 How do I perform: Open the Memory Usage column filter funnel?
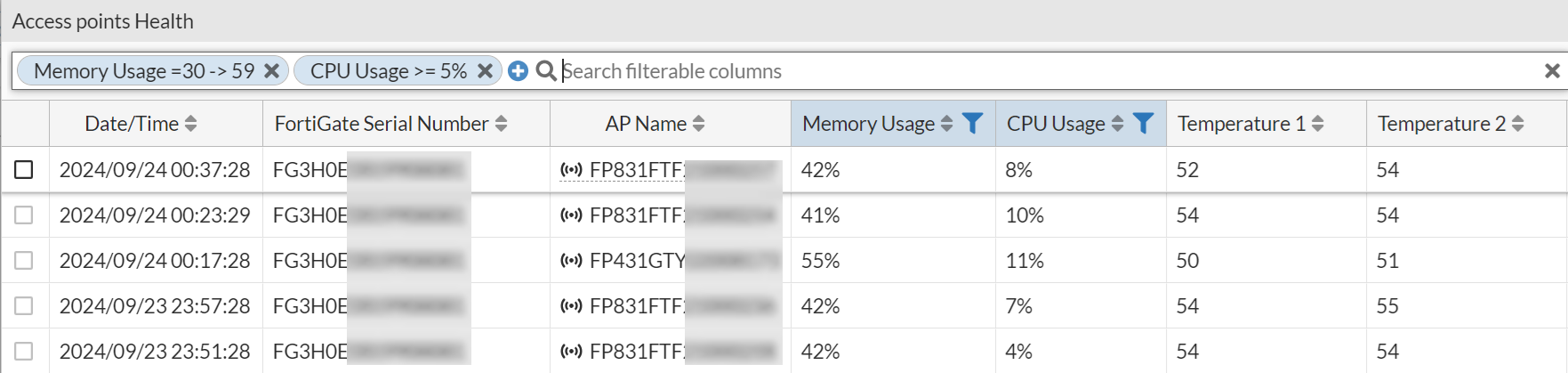[973, 124]
